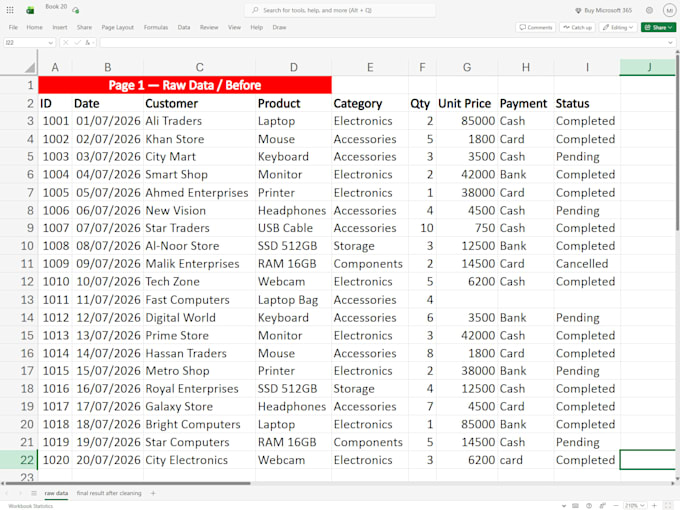Open Workbook Statistics in status bar
The height and width of the screenshot is (510, 680).
pyautogui.click(x=30, y=506)
